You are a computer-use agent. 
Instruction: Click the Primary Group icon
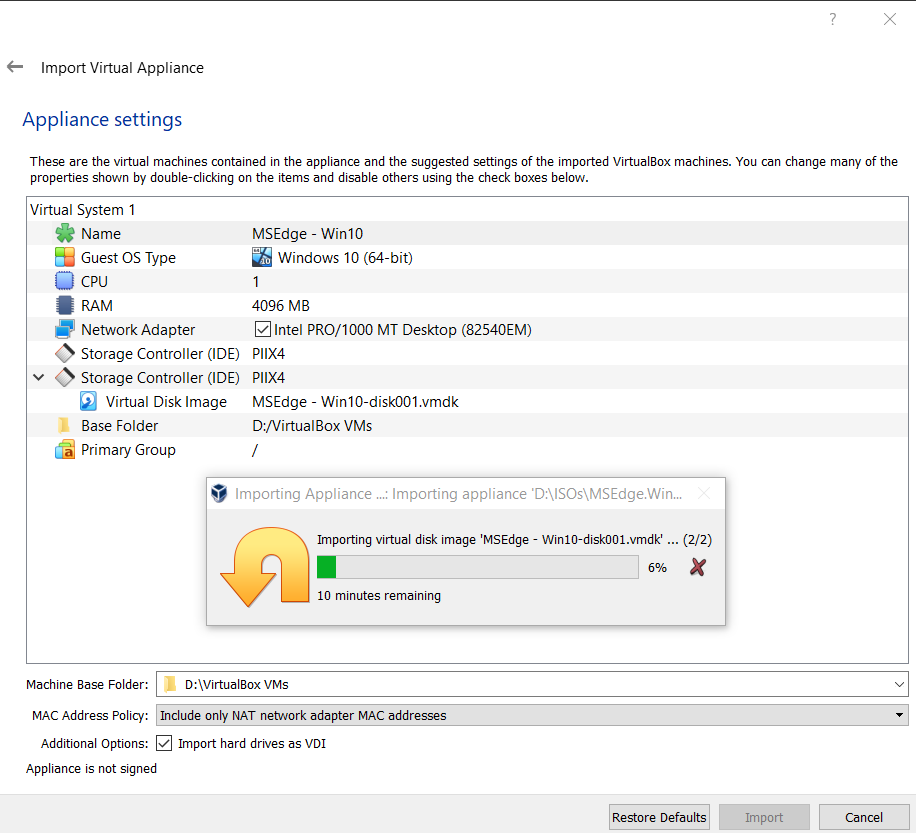[65, 450]
